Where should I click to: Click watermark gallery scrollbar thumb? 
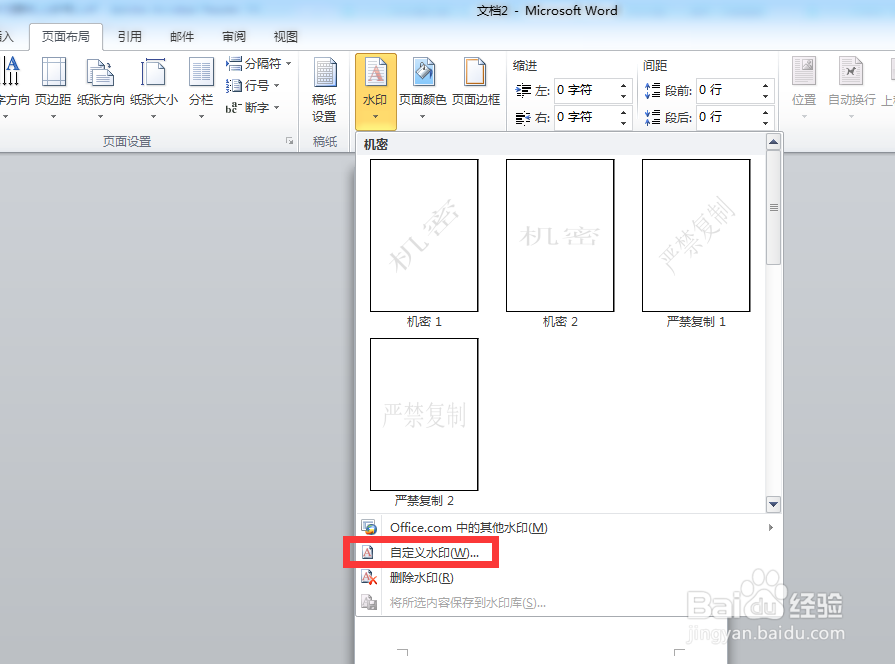click(773, 207)
